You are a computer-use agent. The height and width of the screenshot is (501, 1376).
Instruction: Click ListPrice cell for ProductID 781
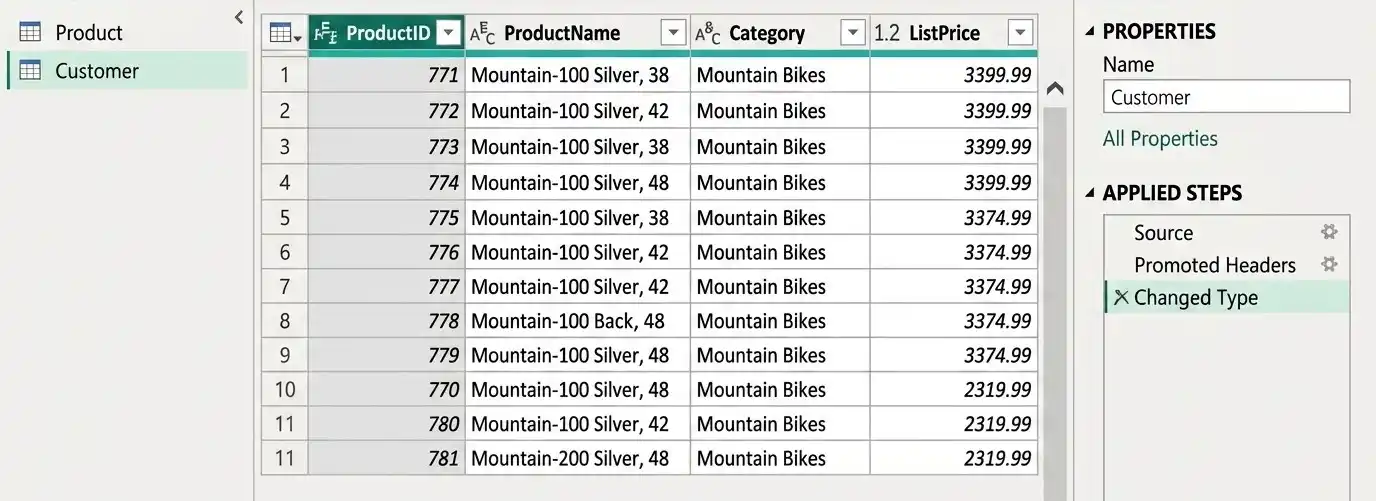tap(954, 459)
